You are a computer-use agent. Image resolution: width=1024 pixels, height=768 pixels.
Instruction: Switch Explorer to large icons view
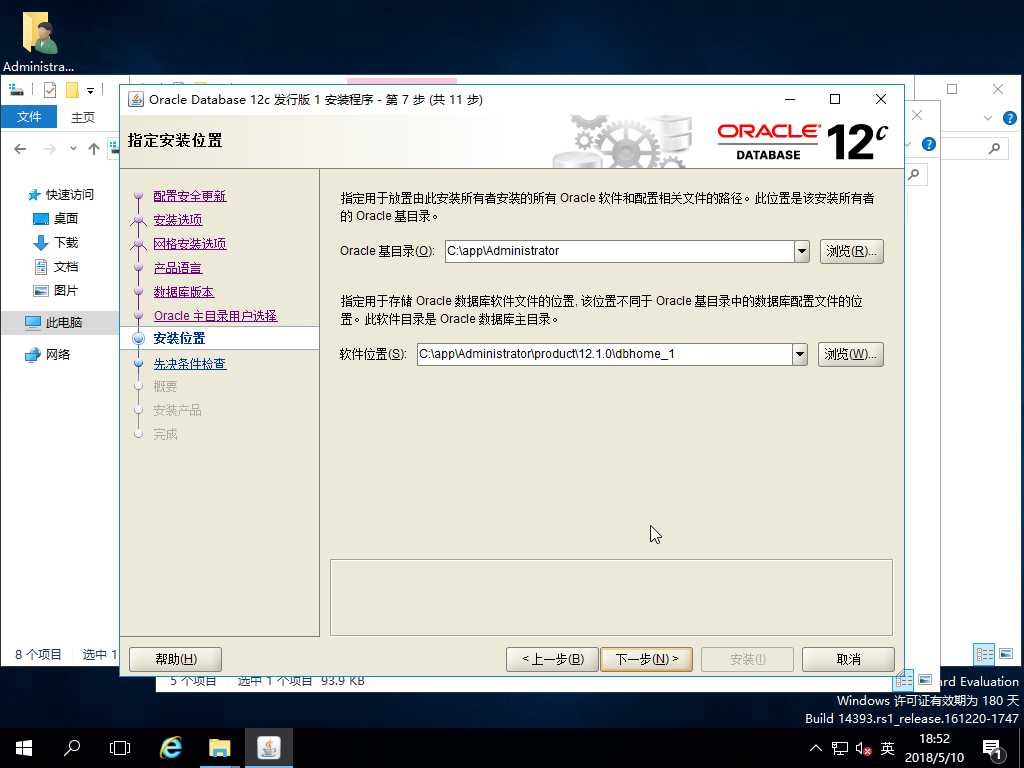[x=1006, y=654]
